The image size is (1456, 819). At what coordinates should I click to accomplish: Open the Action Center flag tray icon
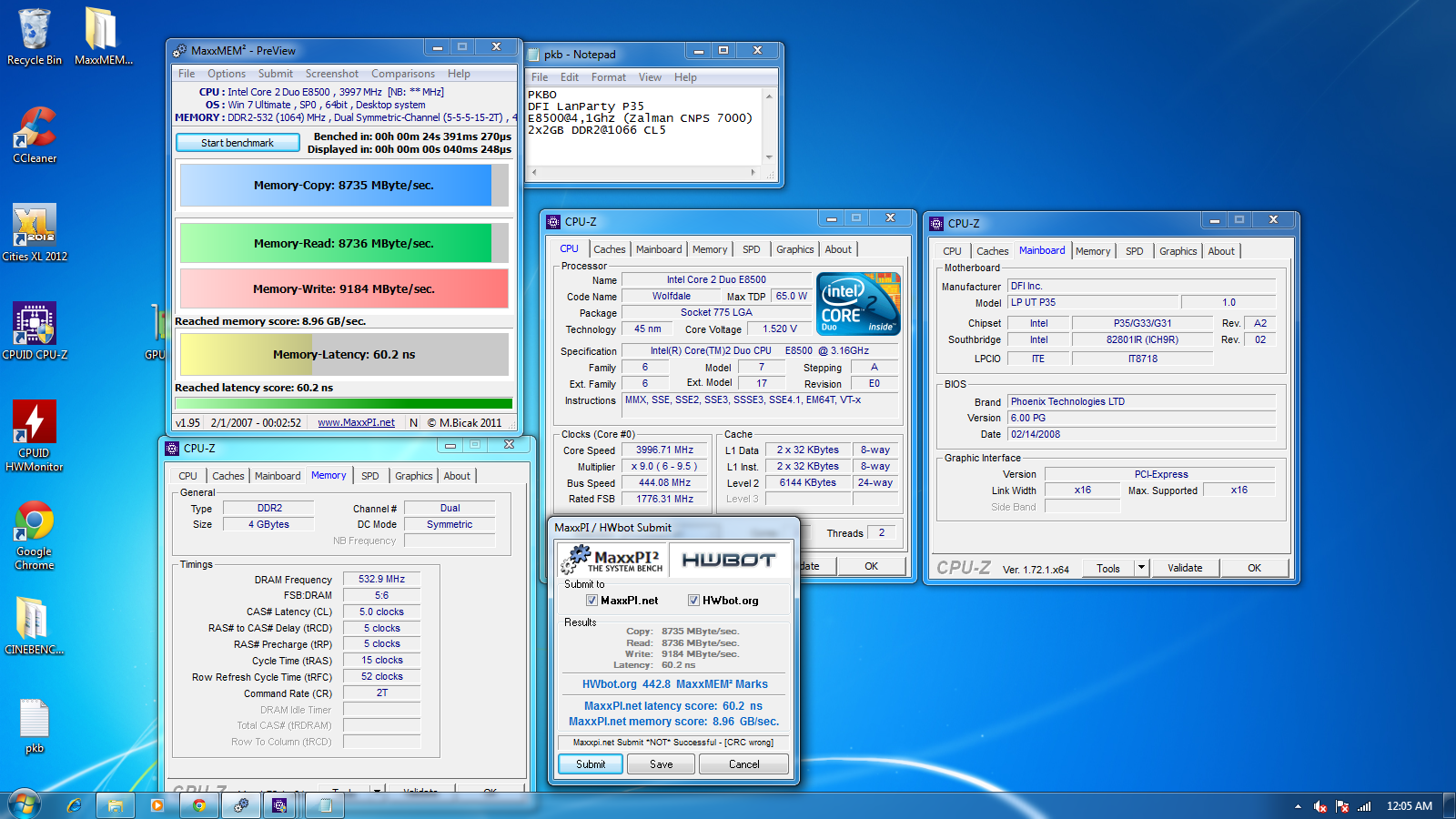1342,806
